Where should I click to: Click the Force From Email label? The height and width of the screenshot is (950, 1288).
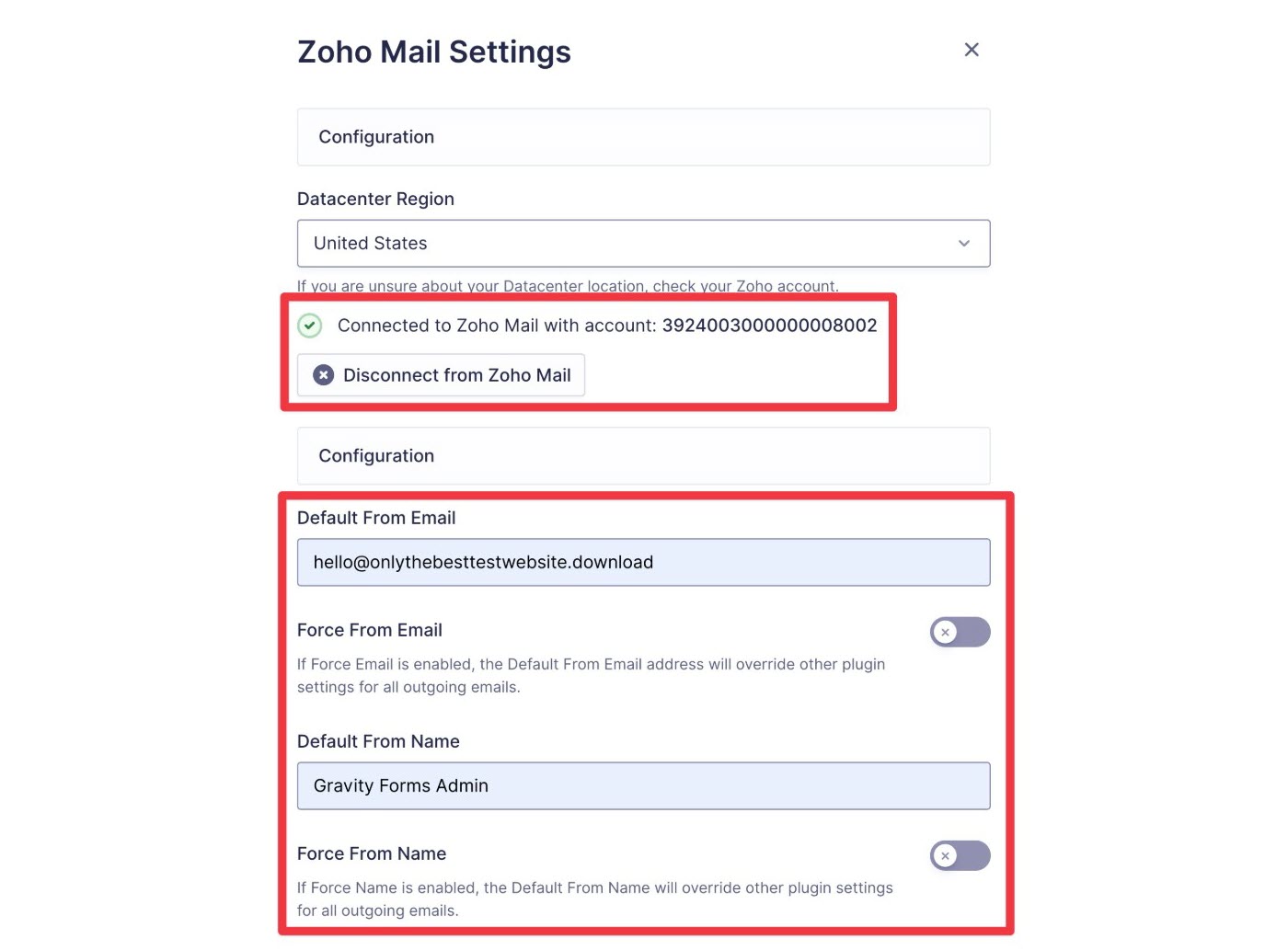(370, 630)
